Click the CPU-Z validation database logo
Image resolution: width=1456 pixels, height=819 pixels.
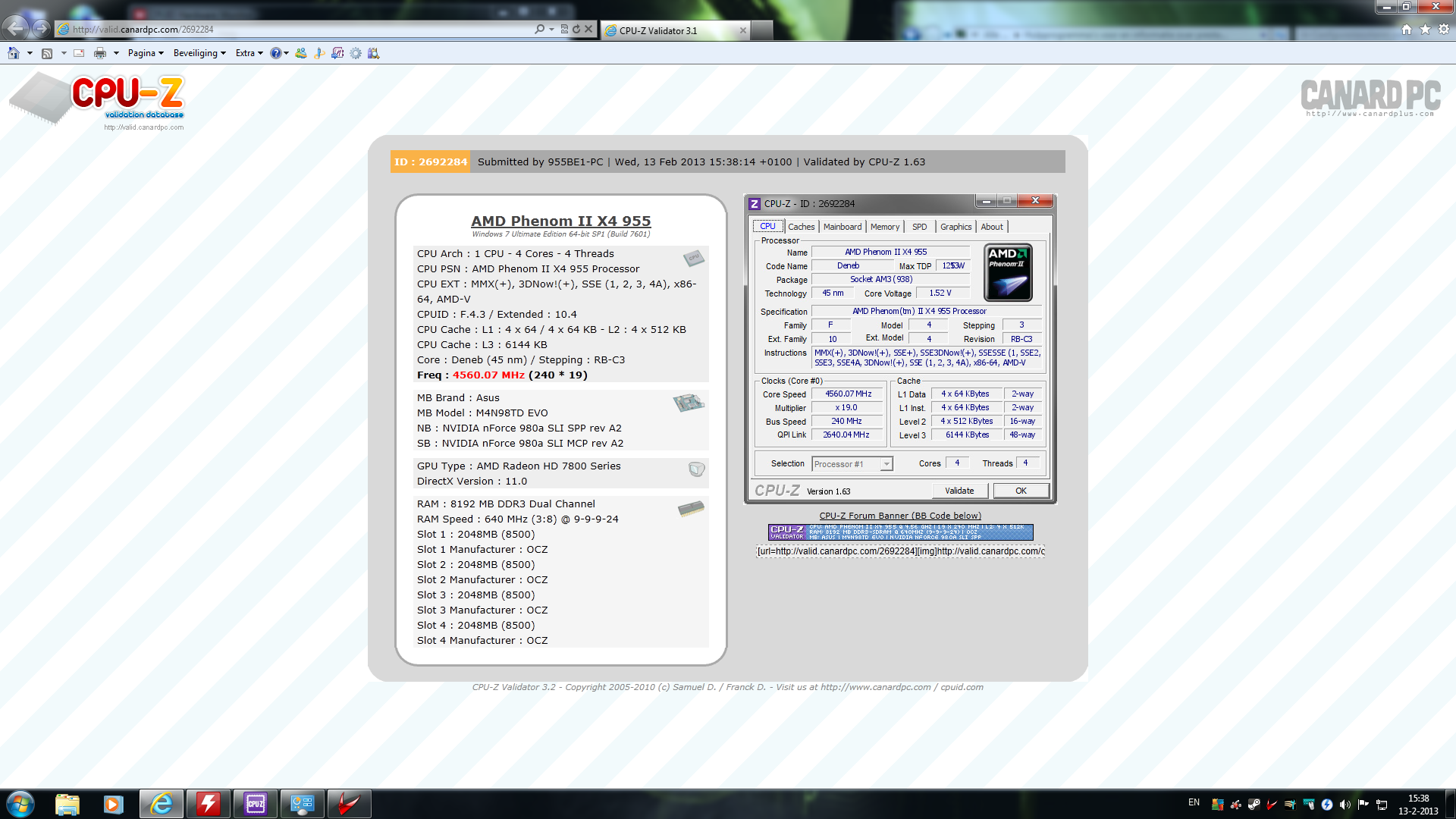pos(97,100)
